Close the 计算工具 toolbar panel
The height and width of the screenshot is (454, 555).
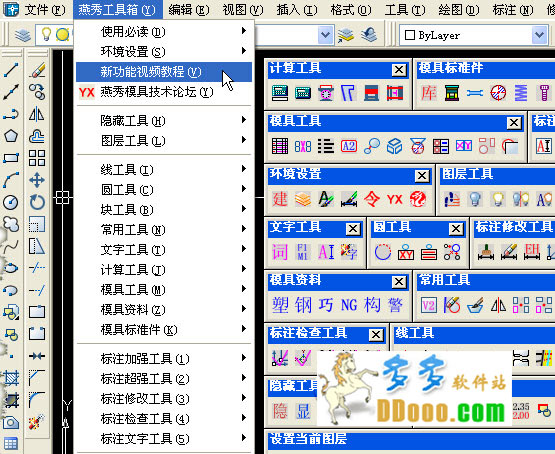399,70
